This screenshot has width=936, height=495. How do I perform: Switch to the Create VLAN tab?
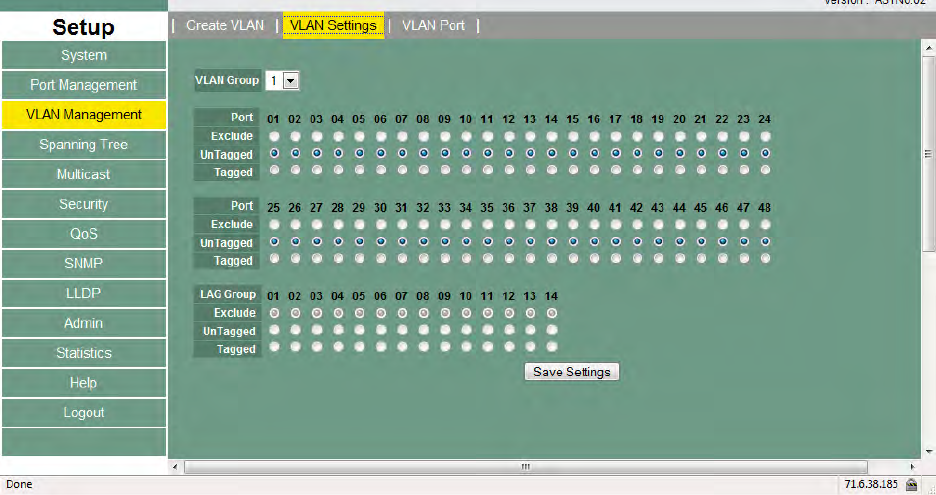coord(225,25)
